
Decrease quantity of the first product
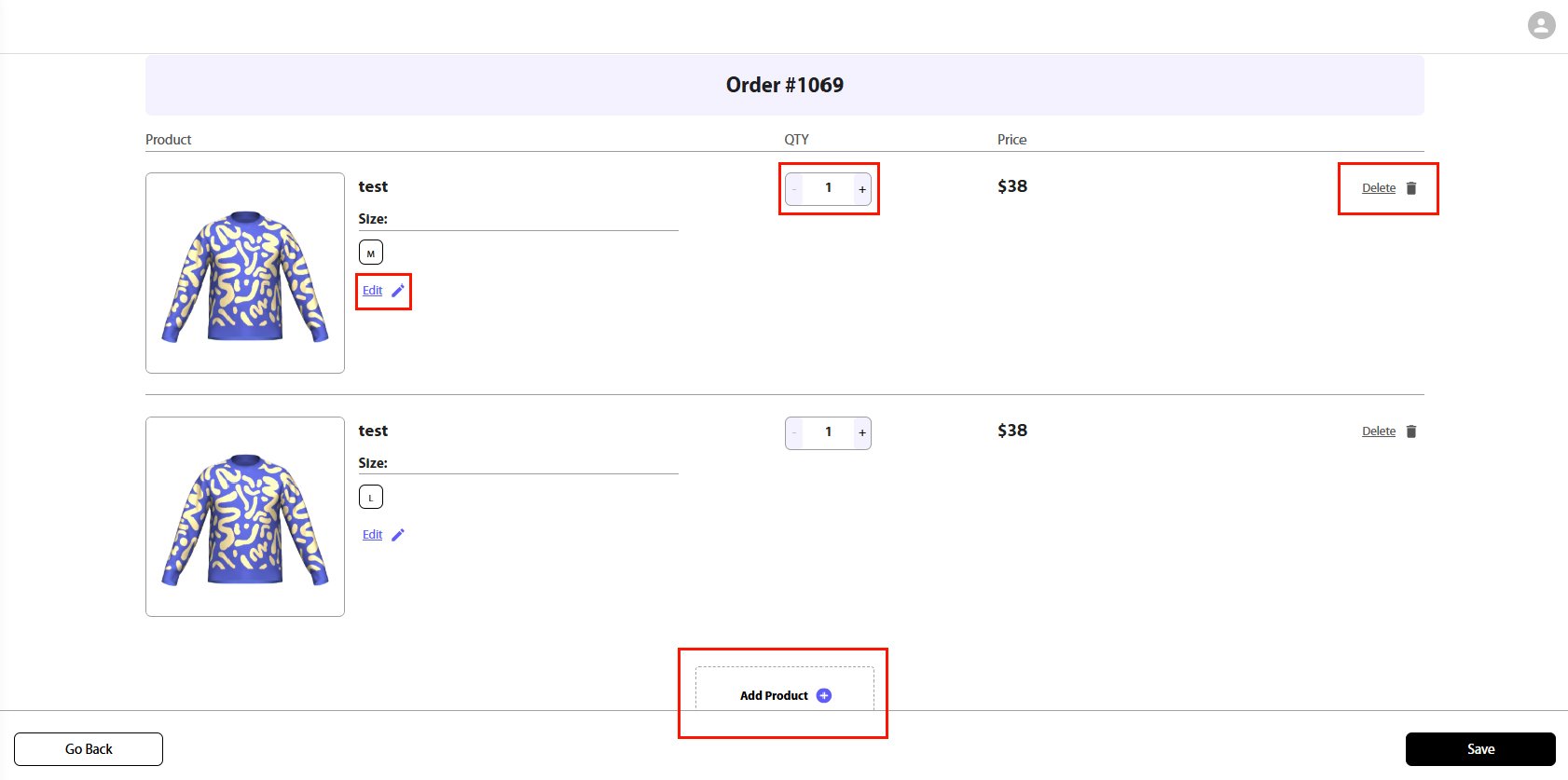point(794,189)
